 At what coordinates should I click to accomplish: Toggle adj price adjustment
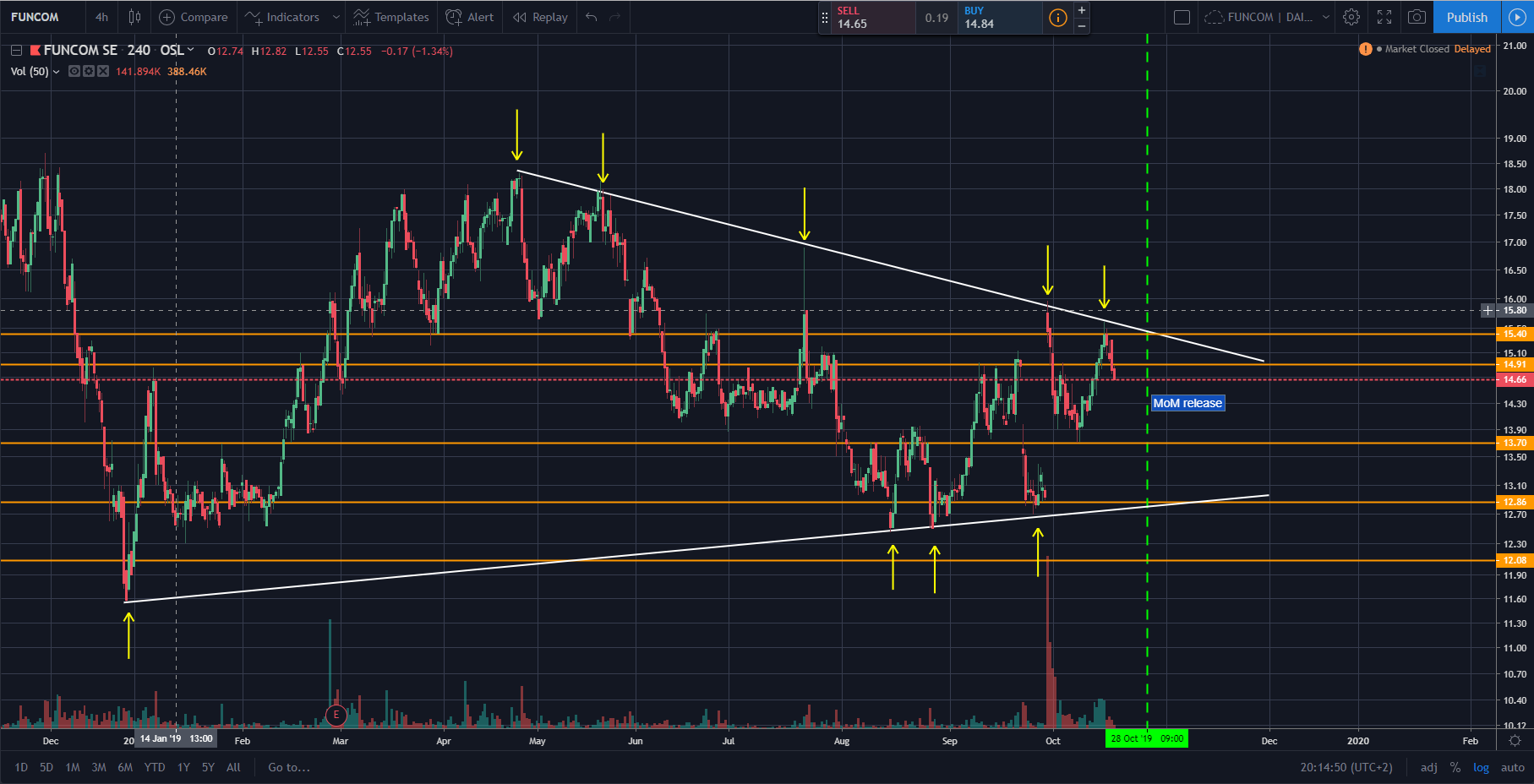point(1429,767)
